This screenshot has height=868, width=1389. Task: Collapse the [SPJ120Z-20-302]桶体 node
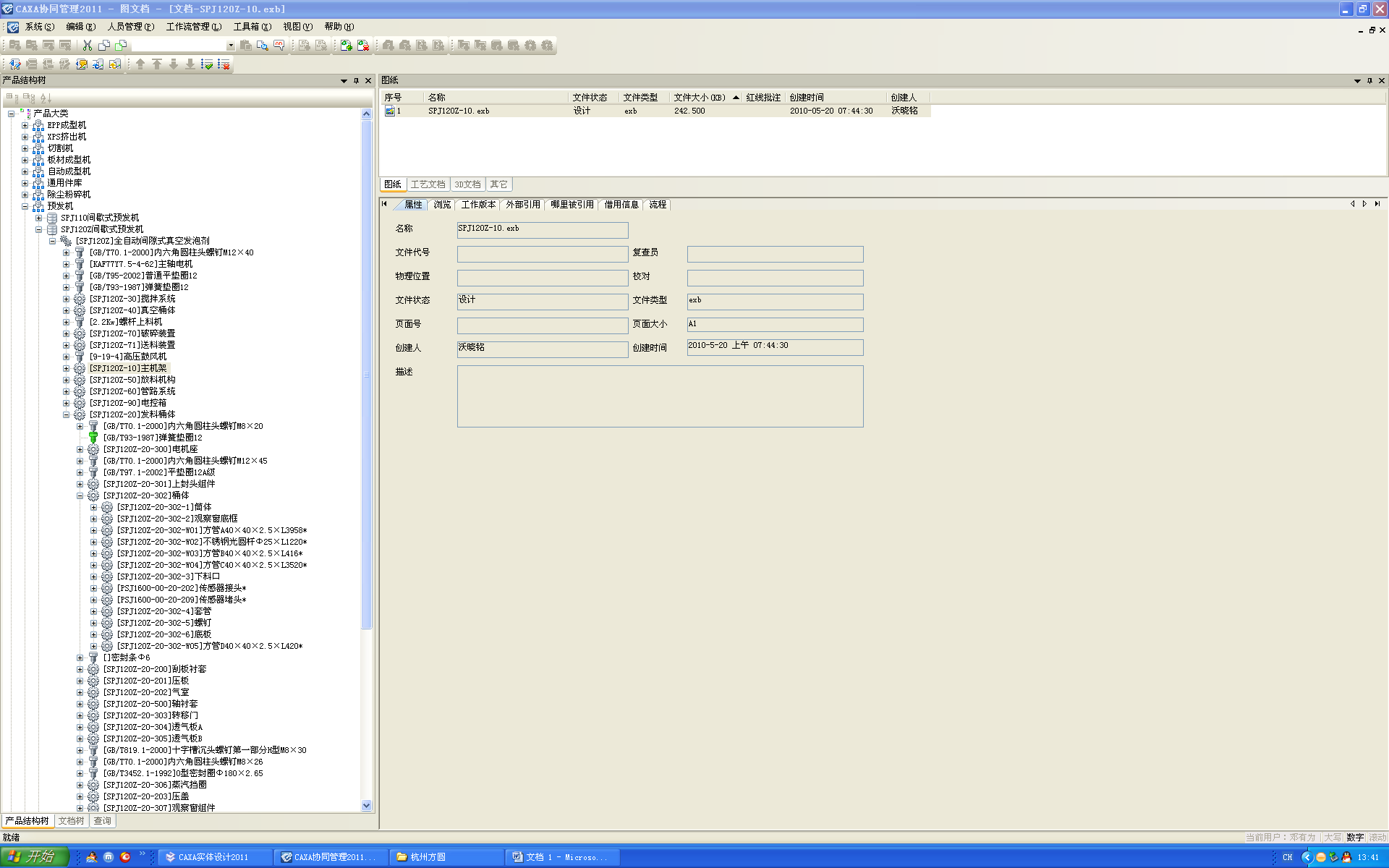pyautogui.click(x=80, y=495)
